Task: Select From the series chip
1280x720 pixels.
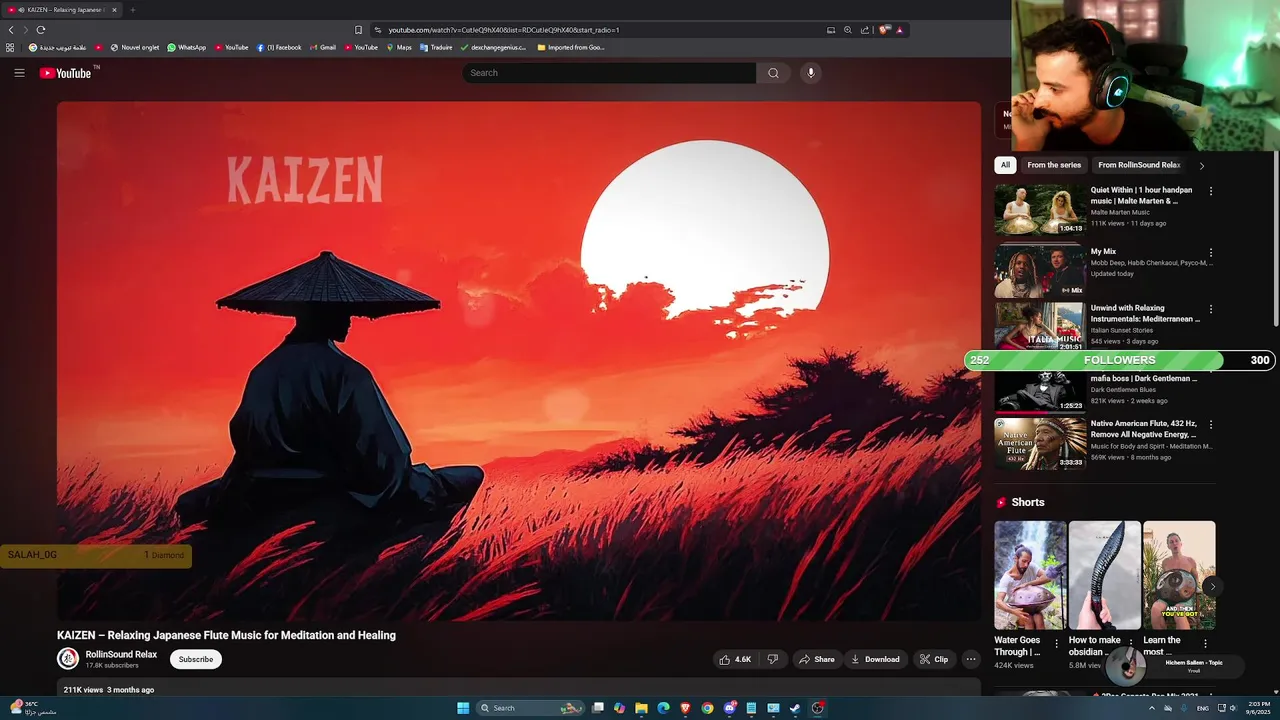Action: pyautogui.click(x=1054, y=165)
